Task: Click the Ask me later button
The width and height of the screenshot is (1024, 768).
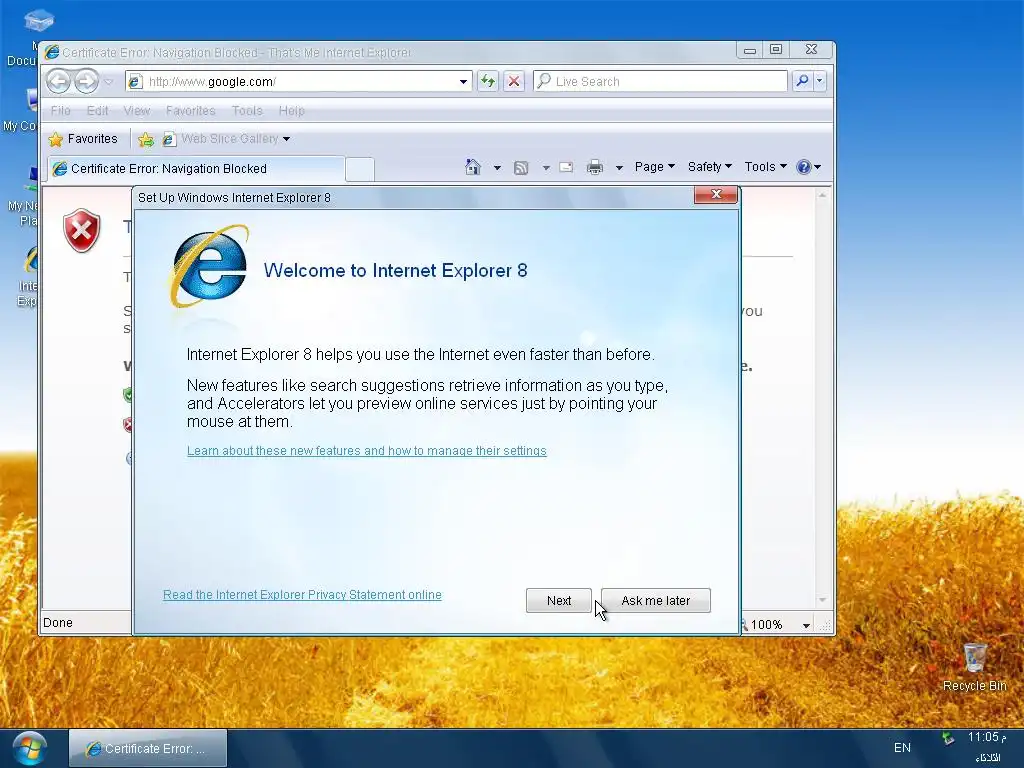Action: [x=656, y=600]
